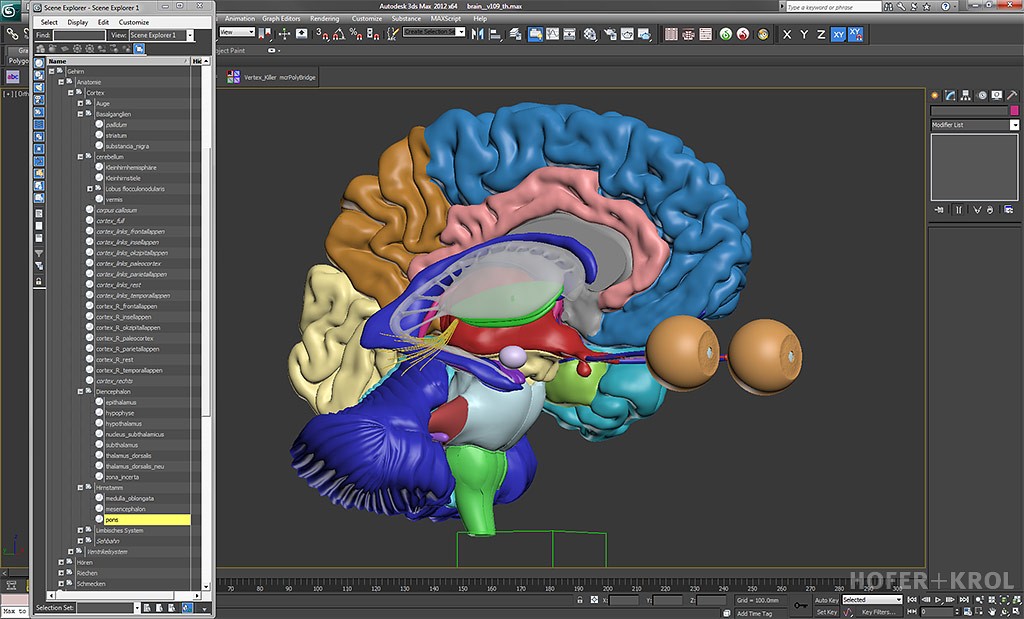Expand the Lobus flocculonodularis node
Viewport: 1024px width, 619px height.
(90, 189)
